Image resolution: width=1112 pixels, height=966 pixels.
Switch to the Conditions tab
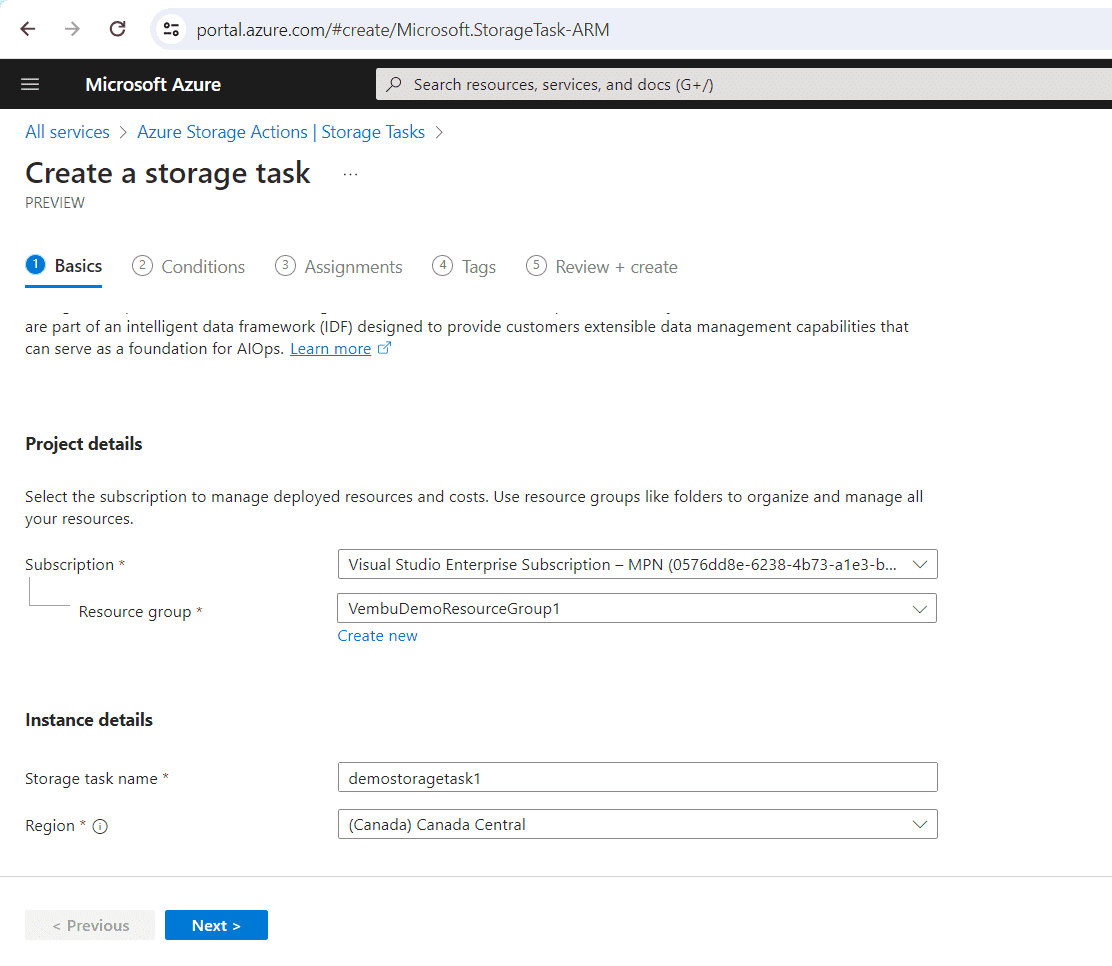click(189, 267)
